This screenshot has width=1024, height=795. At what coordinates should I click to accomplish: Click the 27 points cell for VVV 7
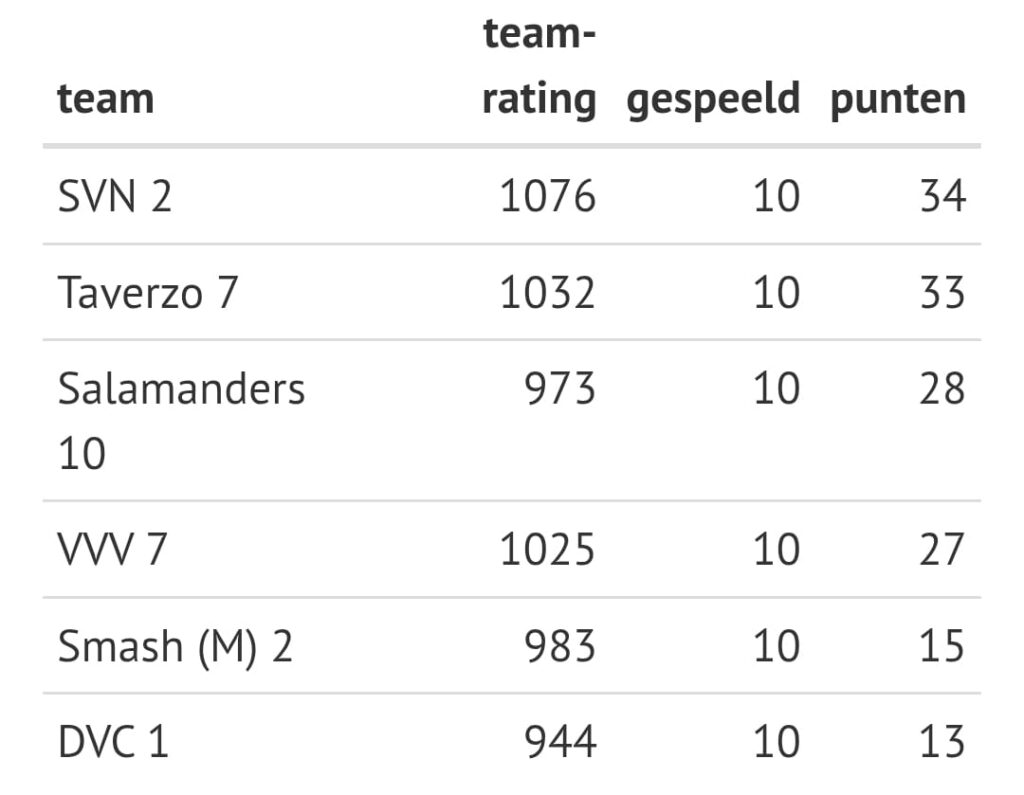point(942,550)
